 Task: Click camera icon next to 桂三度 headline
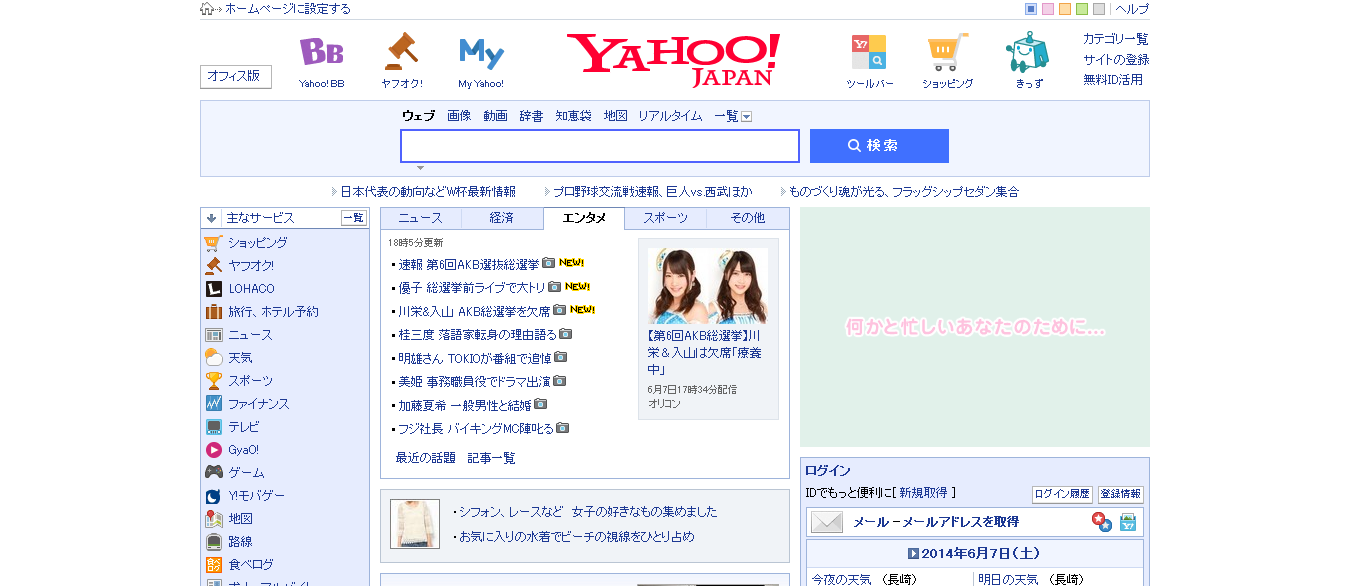[565, 334]
